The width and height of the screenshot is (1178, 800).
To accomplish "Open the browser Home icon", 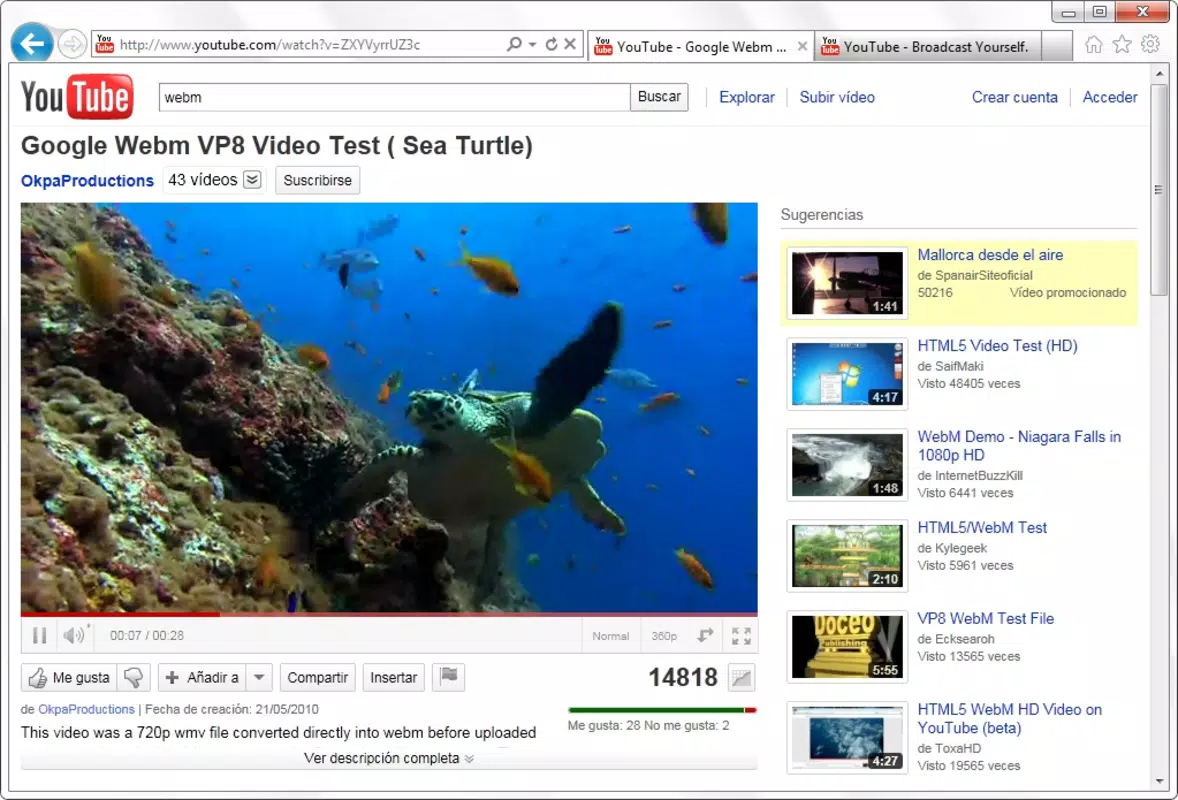I will pyautogui.click(x=1093, y=45).
